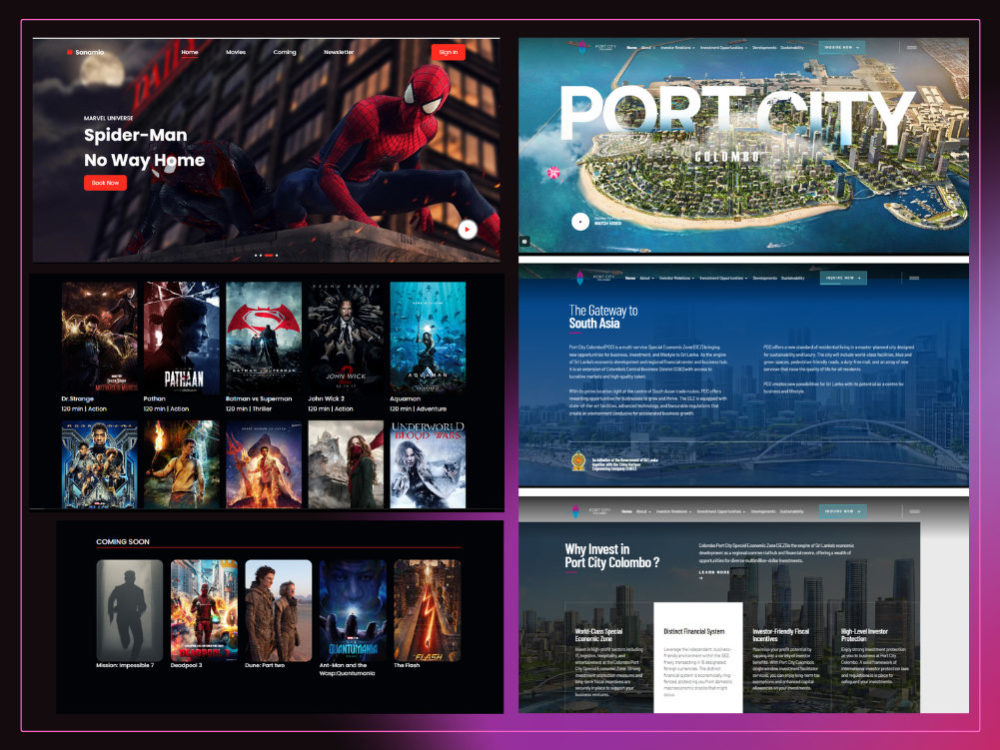Screen dimensions: 1000x750
Task: Open the poster of man holding a torch
Action: [x=181, y=464]
